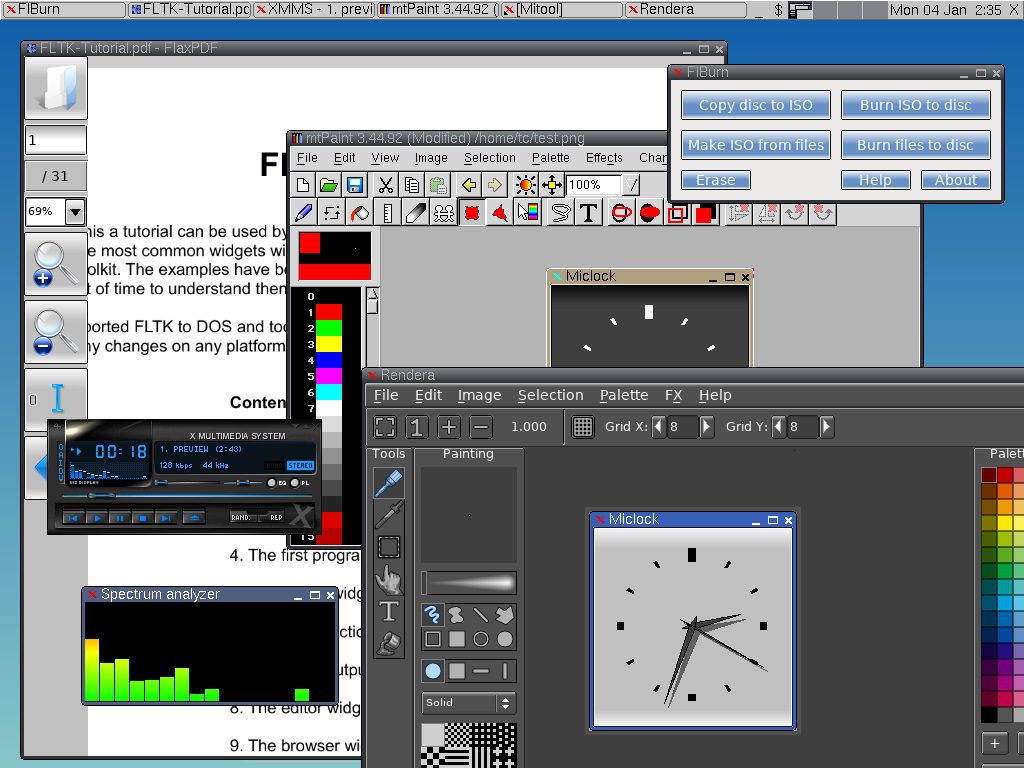
Task: Click the zoom-in magnifier in FlaxPDF
Action: pyautogui.click(x=55, y=264)
